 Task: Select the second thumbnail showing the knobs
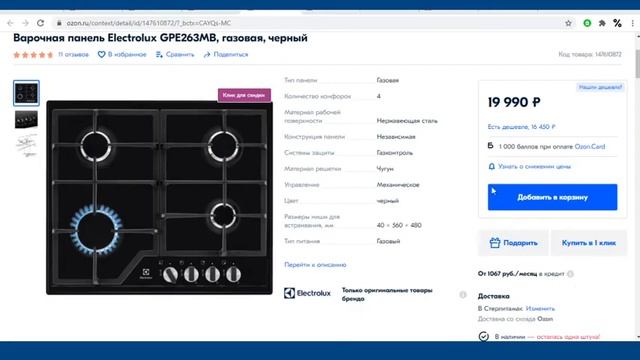coord(27,119)
